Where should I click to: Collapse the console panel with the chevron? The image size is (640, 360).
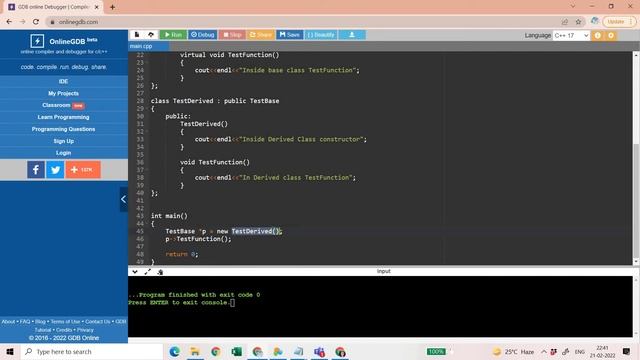pyautogui.click(x=135, y=271)
